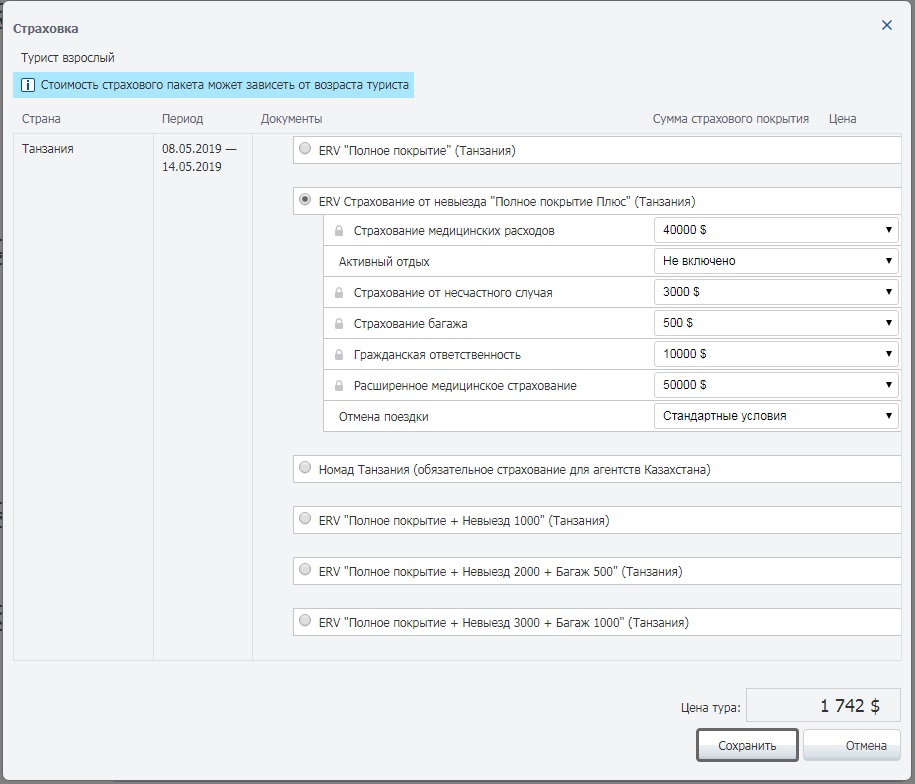Select "Полное покрытие + Невыезд 1000" option
Screen dimensions: 915x784
click(x=305, y=519)
